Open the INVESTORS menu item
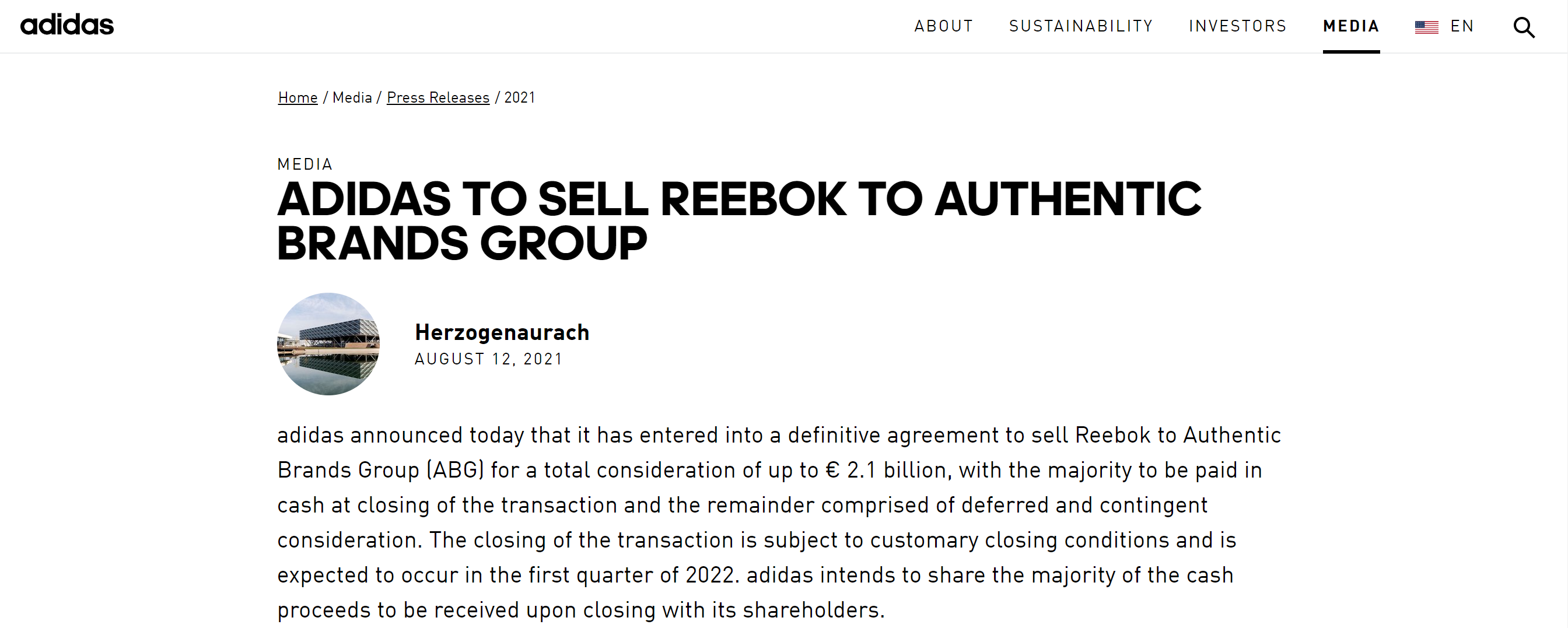This screenshot has height=628, width=1568. [1237, 26]
